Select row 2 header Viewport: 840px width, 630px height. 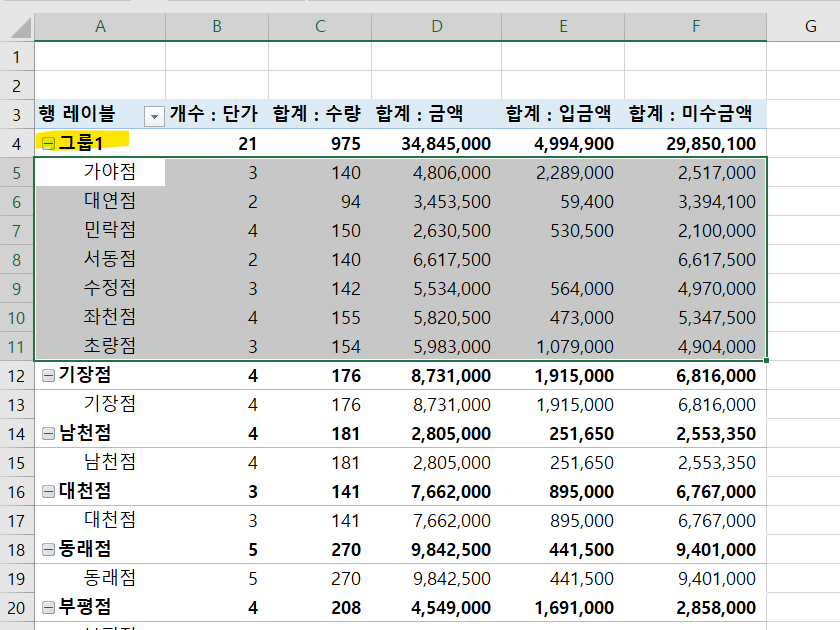(x=17, y=86)
